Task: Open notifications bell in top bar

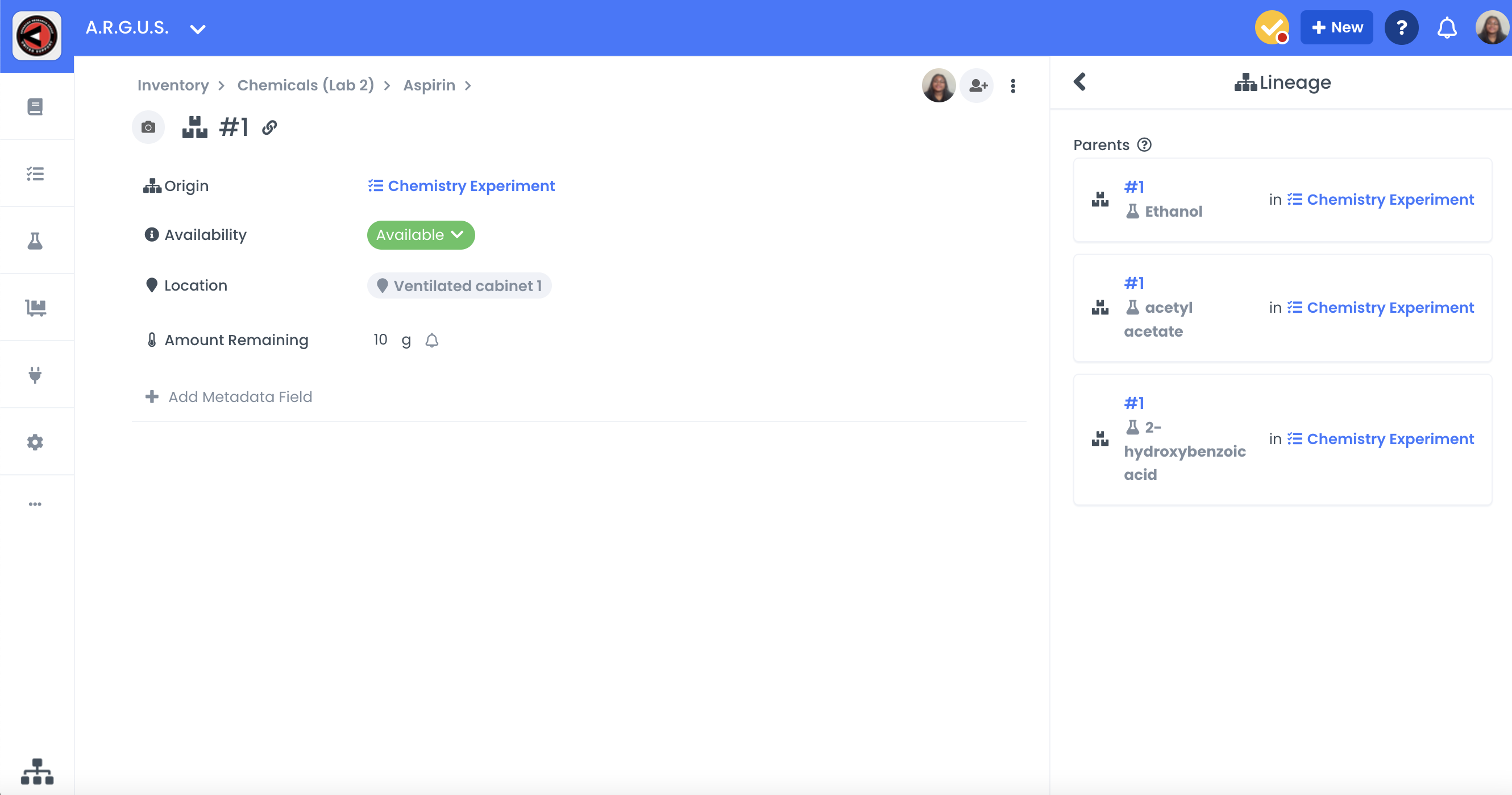Action: [x=1446, y=28]
